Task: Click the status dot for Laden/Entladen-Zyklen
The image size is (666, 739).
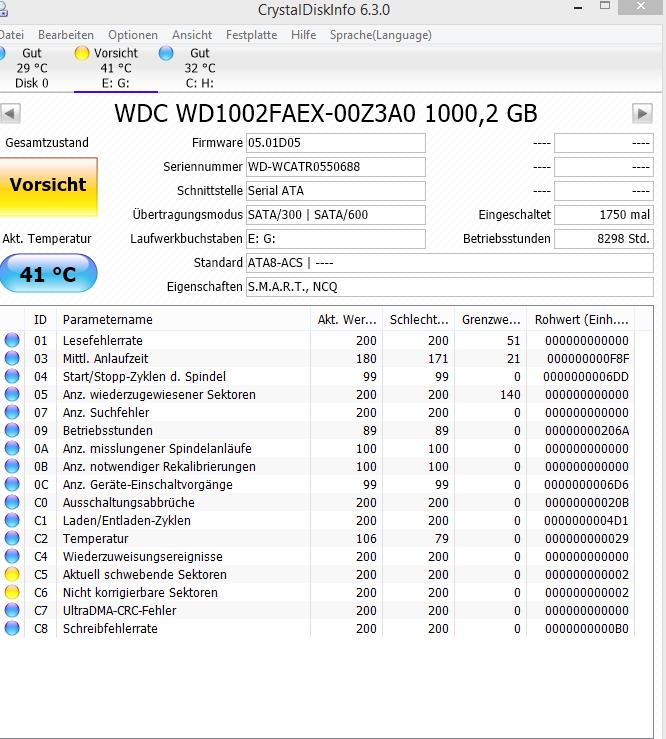Action: (12, 520)
